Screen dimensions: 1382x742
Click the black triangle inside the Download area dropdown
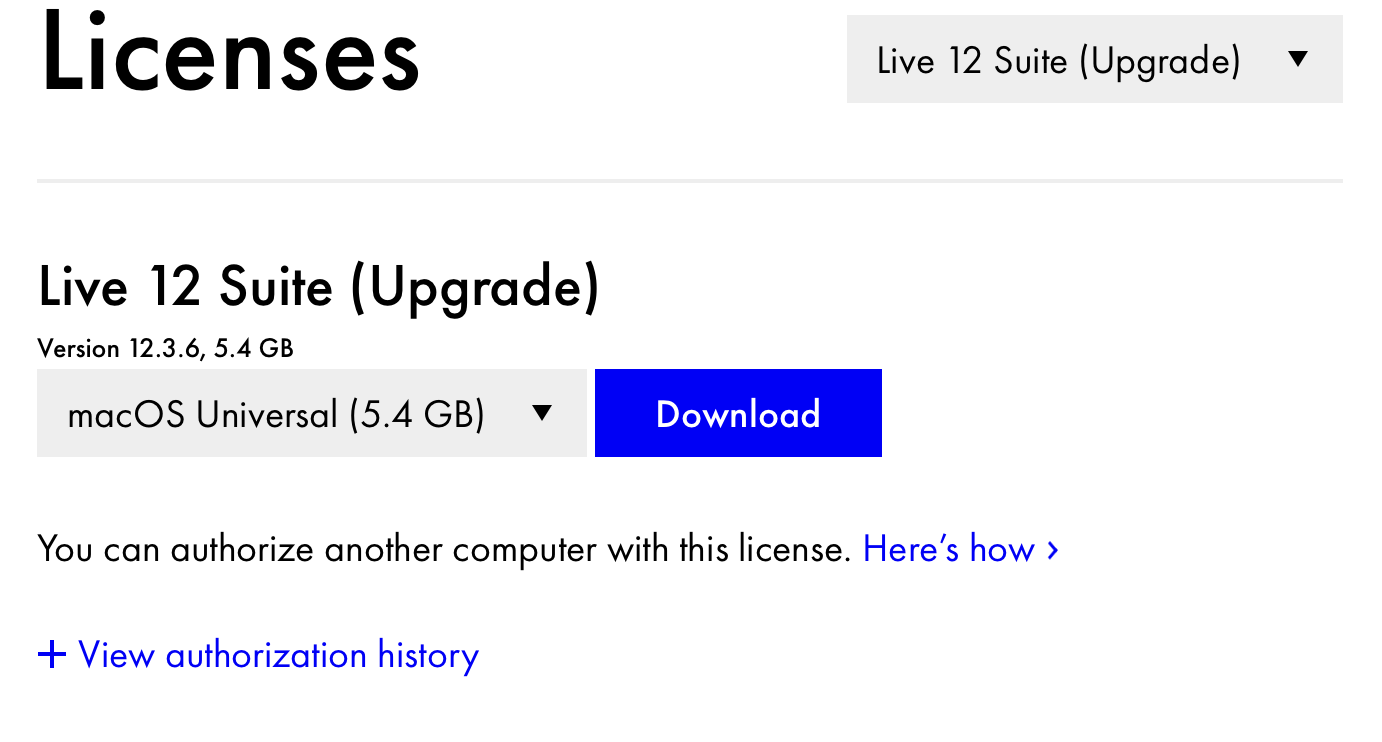(x=542, y=412)
